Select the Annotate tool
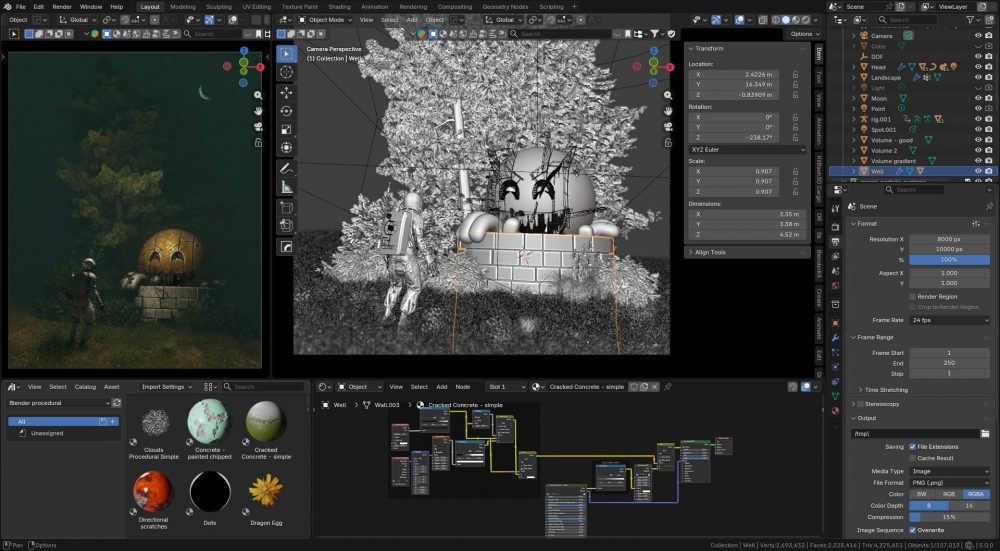 (286, 169)
